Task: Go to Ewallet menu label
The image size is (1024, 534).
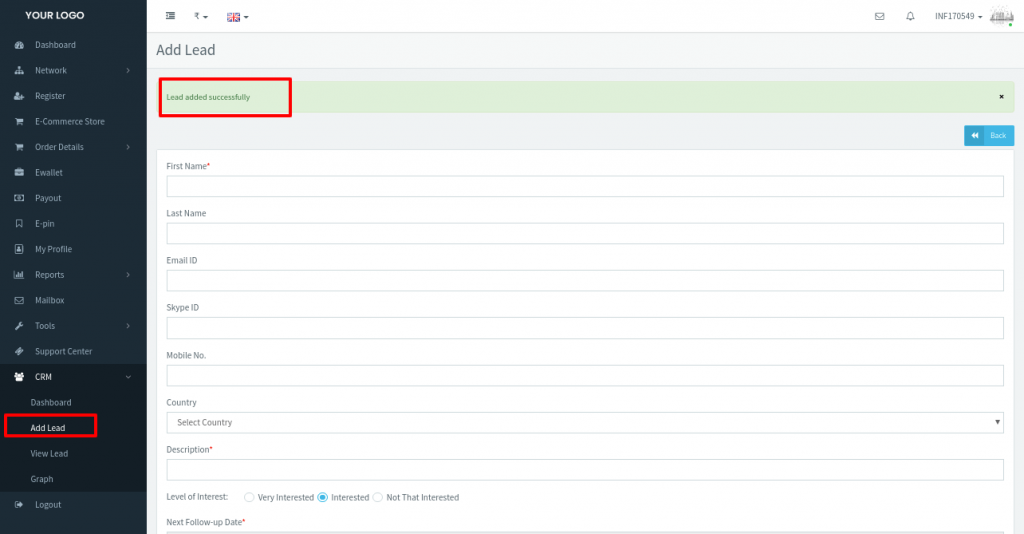Action: pos(49,172)
